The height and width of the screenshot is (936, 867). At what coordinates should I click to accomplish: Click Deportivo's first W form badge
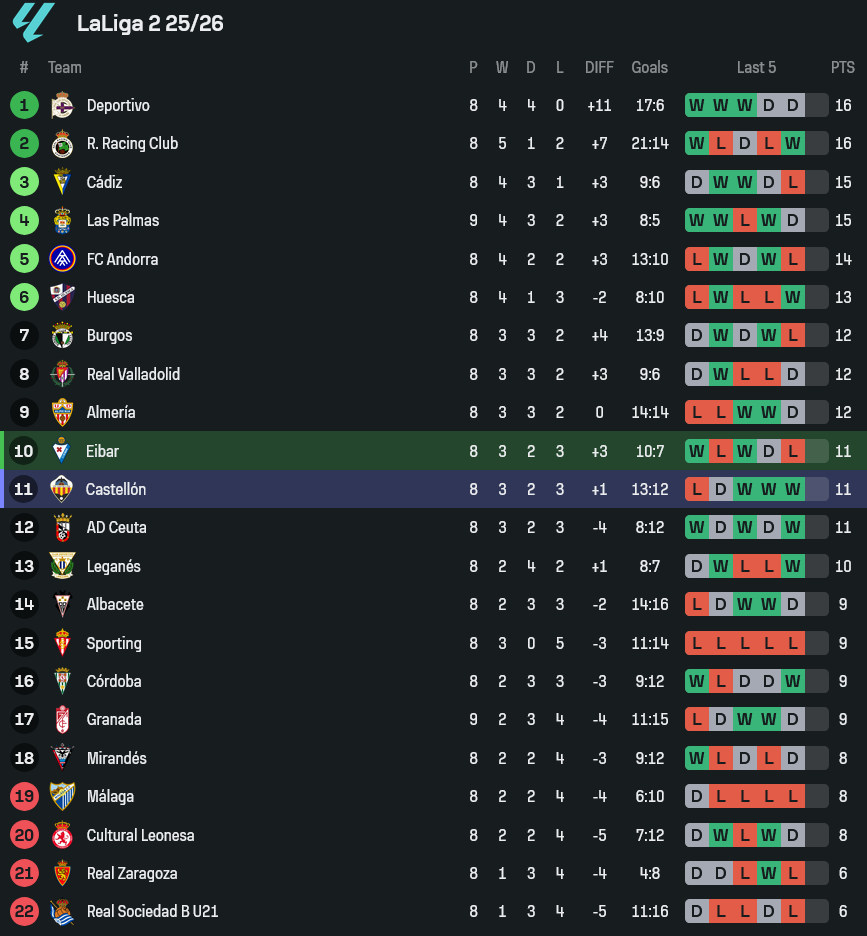point(697,105)
